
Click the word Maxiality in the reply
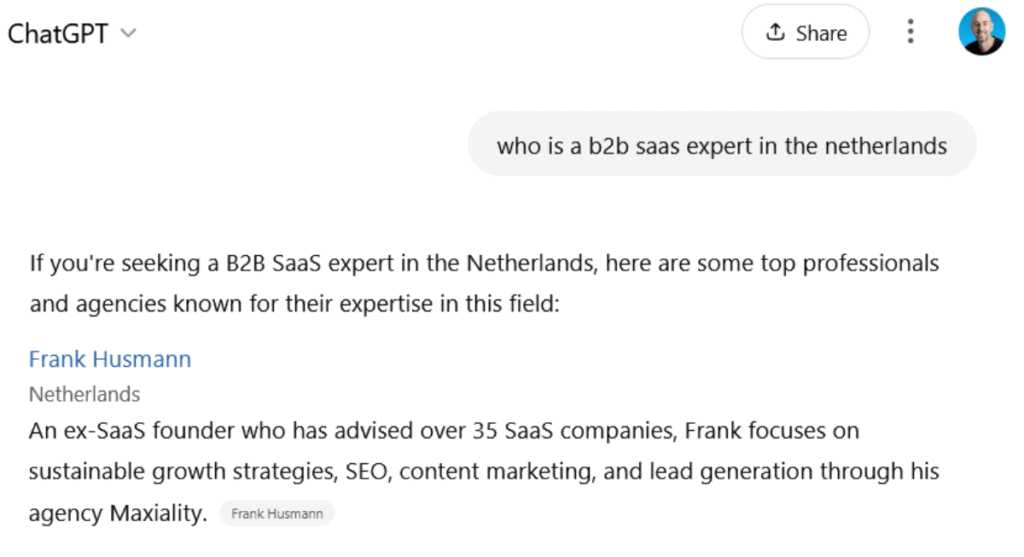(158, 513)
